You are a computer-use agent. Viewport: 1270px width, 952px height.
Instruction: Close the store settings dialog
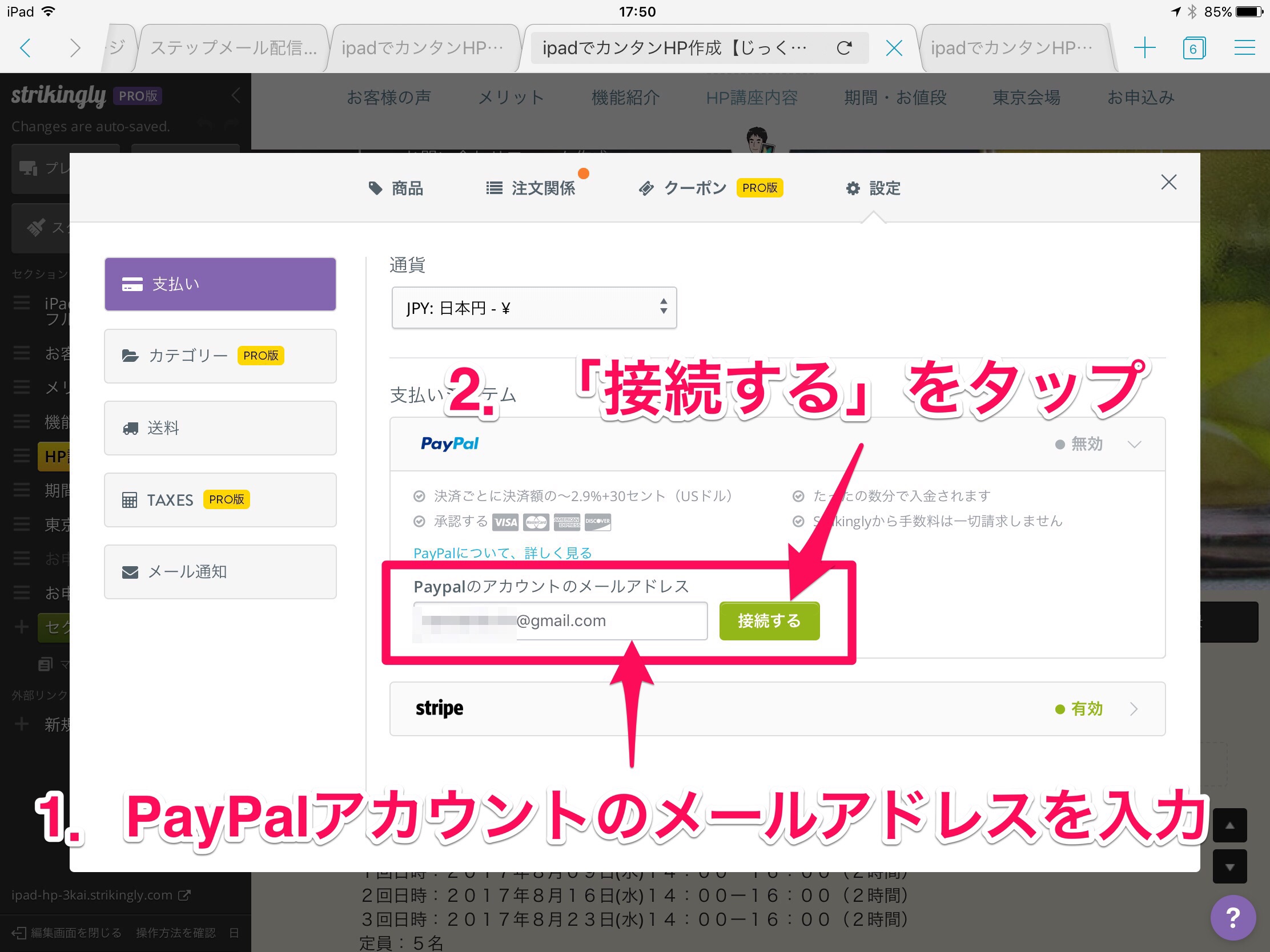pos(1168,183)
